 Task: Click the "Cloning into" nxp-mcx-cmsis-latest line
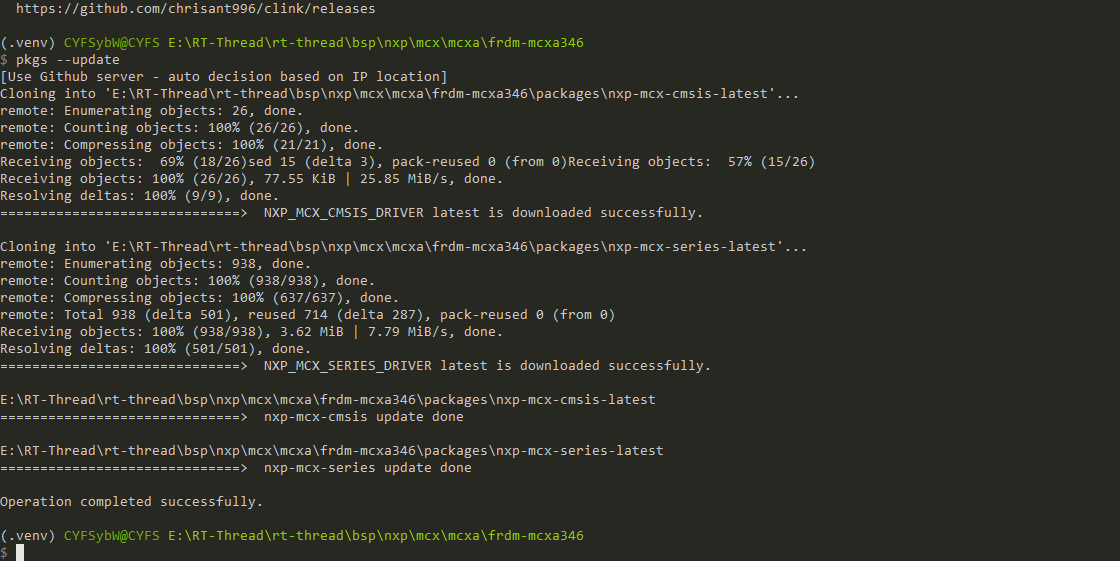(400, 93)
